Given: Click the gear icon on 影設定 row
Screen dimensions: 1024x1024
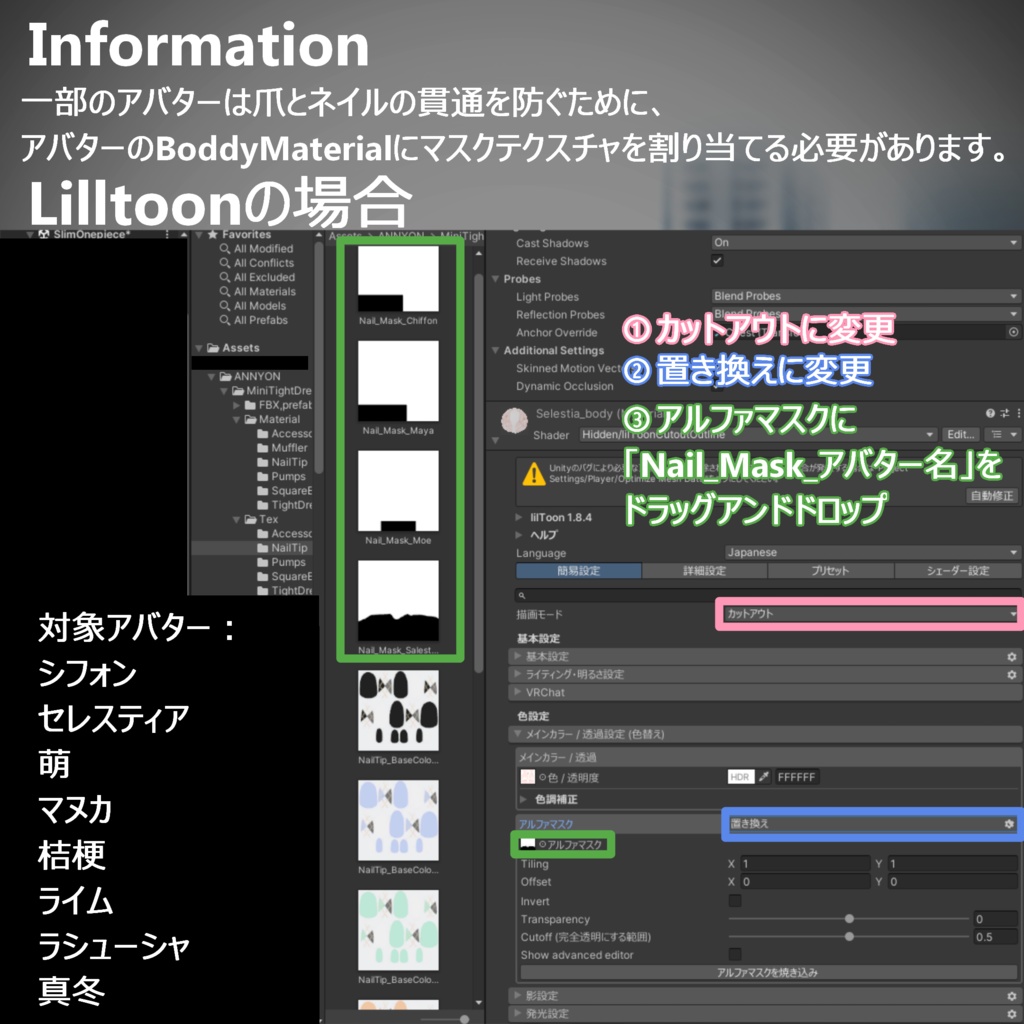Looking at the screenshot, I should pyautogui.click(x=1012, y=996).
